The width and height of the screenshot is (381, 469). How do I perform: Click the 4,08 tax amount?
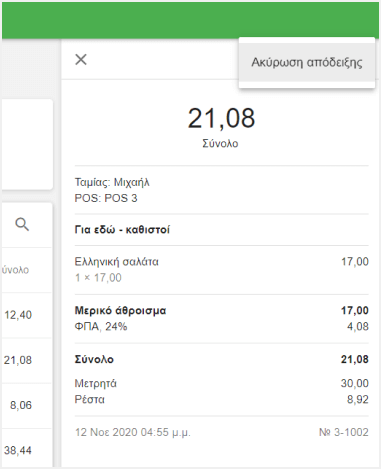(x=358, y=327)
